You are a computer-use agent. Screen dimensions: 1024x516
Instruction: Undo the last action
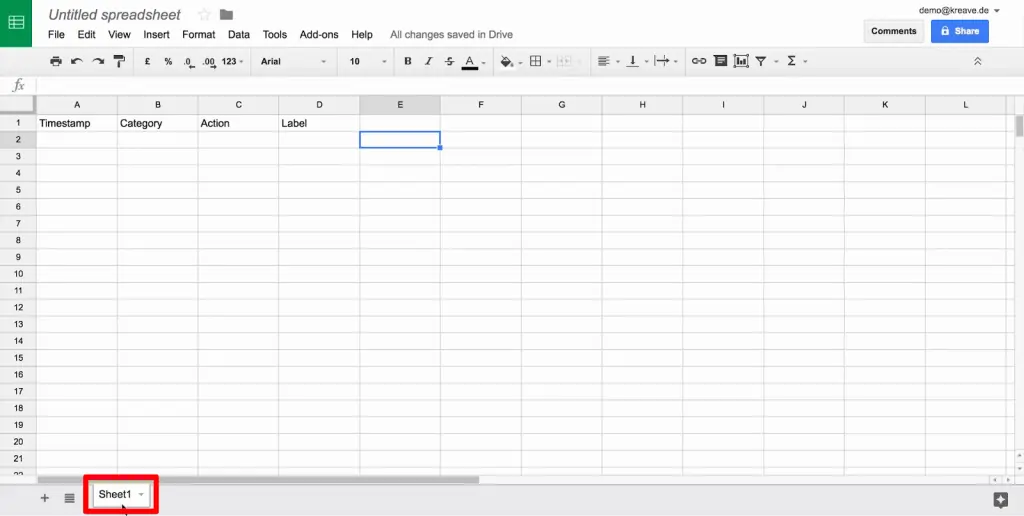click(x=77, y=61)
